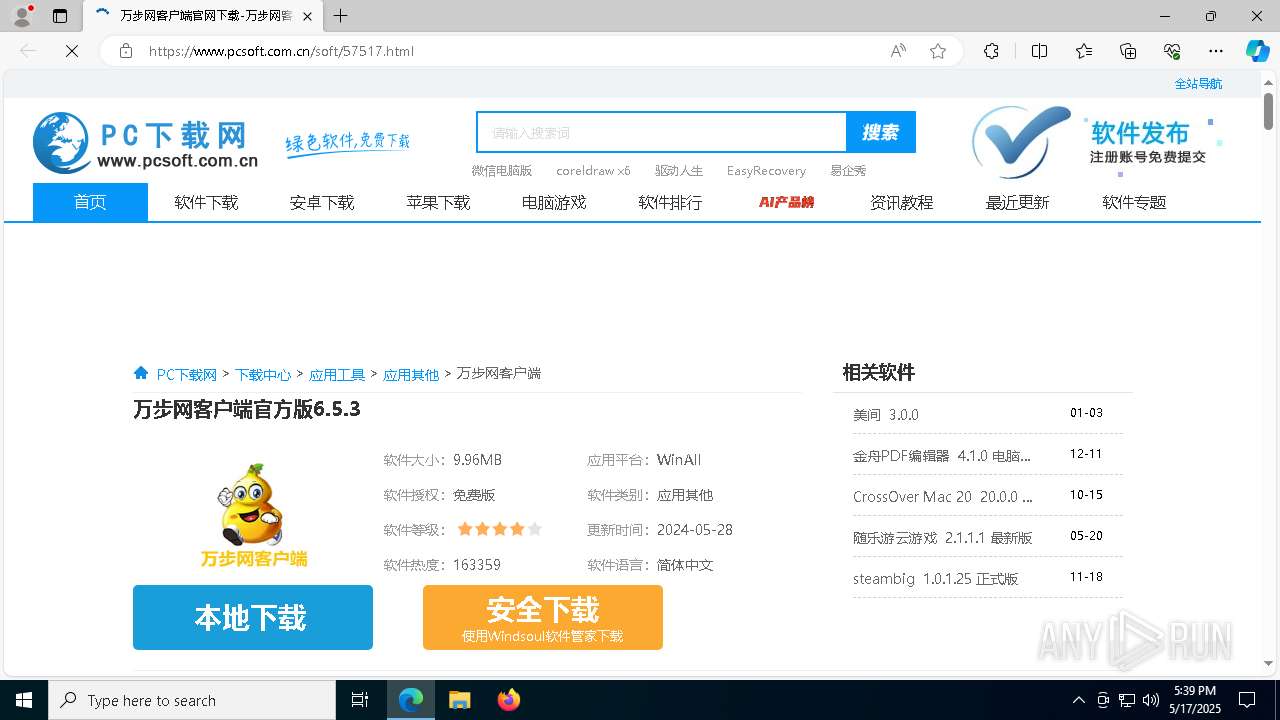
Task: Open the Collections icon
Action: (x=1128, y=51)
